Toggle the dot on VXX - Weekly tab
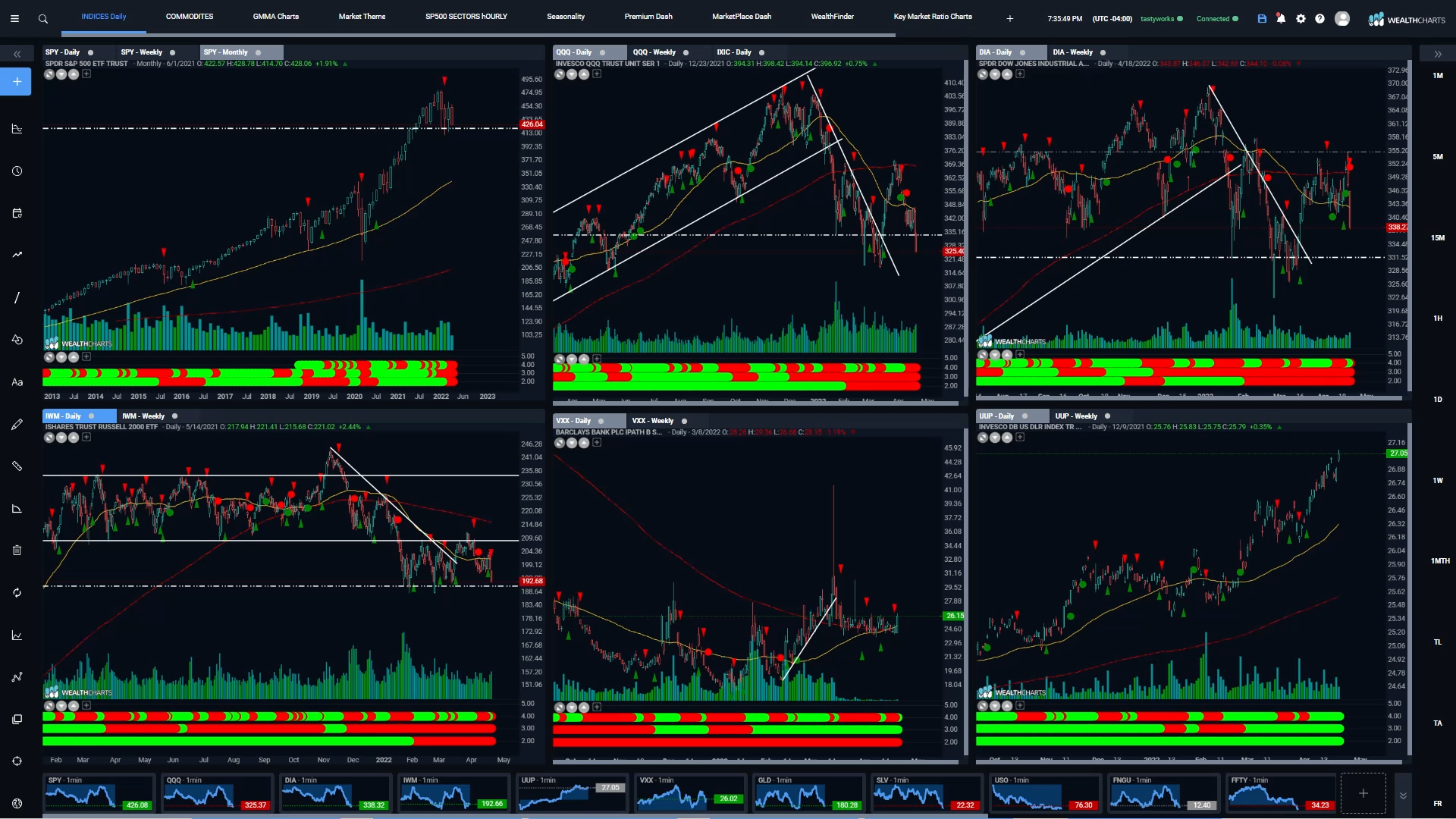 [x=684, y=421]
